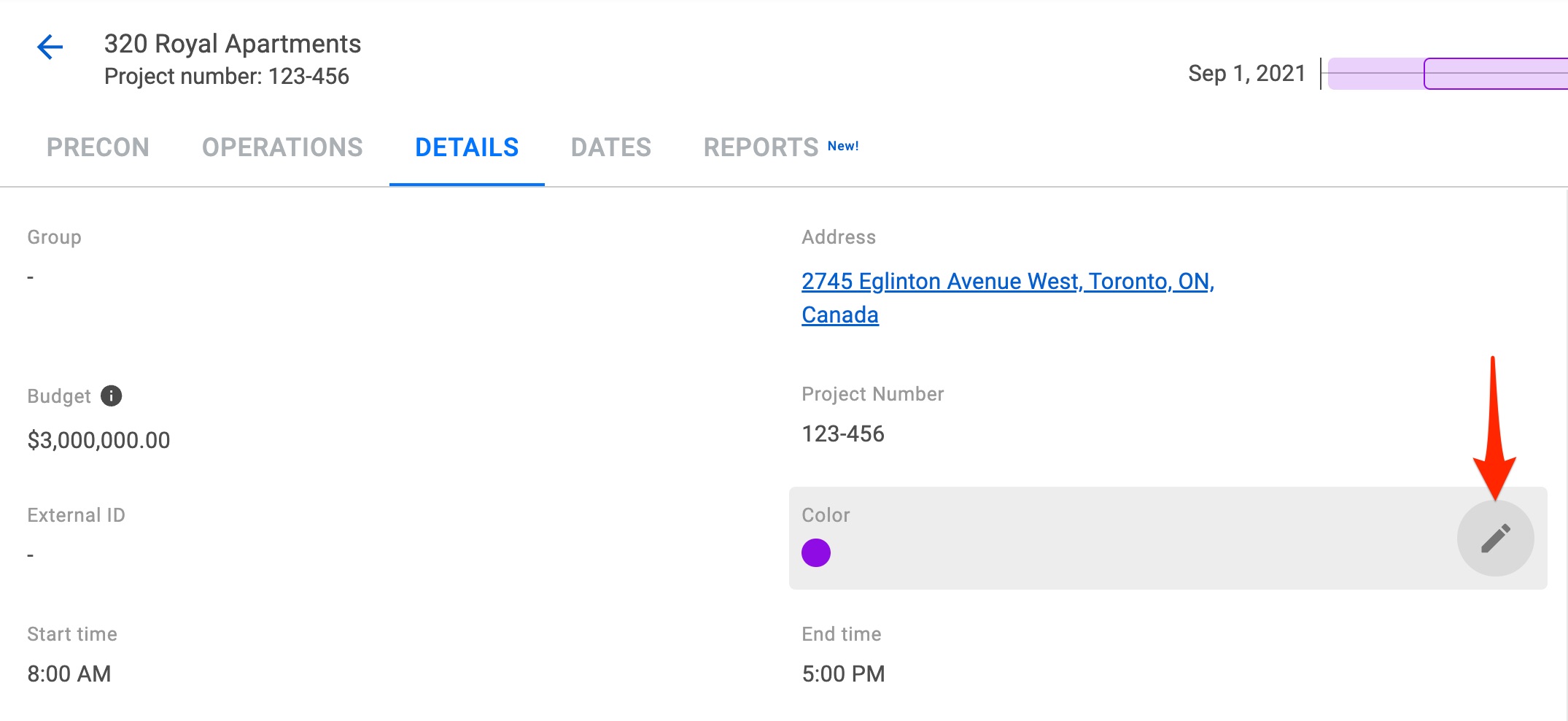Click the purple project color swatch

click(x=816, y=552)
